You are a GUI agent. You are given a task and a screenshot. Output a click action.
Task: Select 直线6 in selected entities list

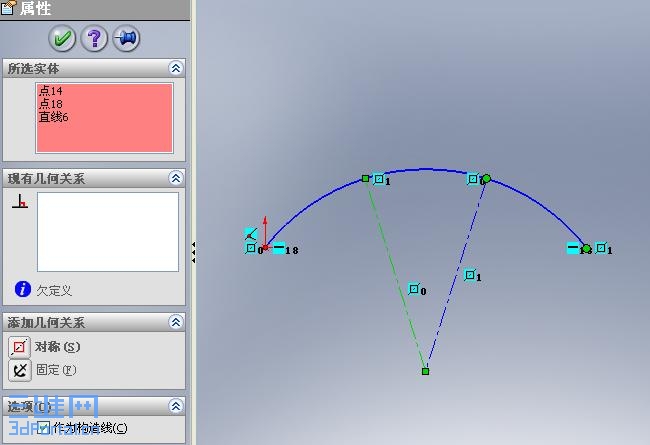coord(53,117)
